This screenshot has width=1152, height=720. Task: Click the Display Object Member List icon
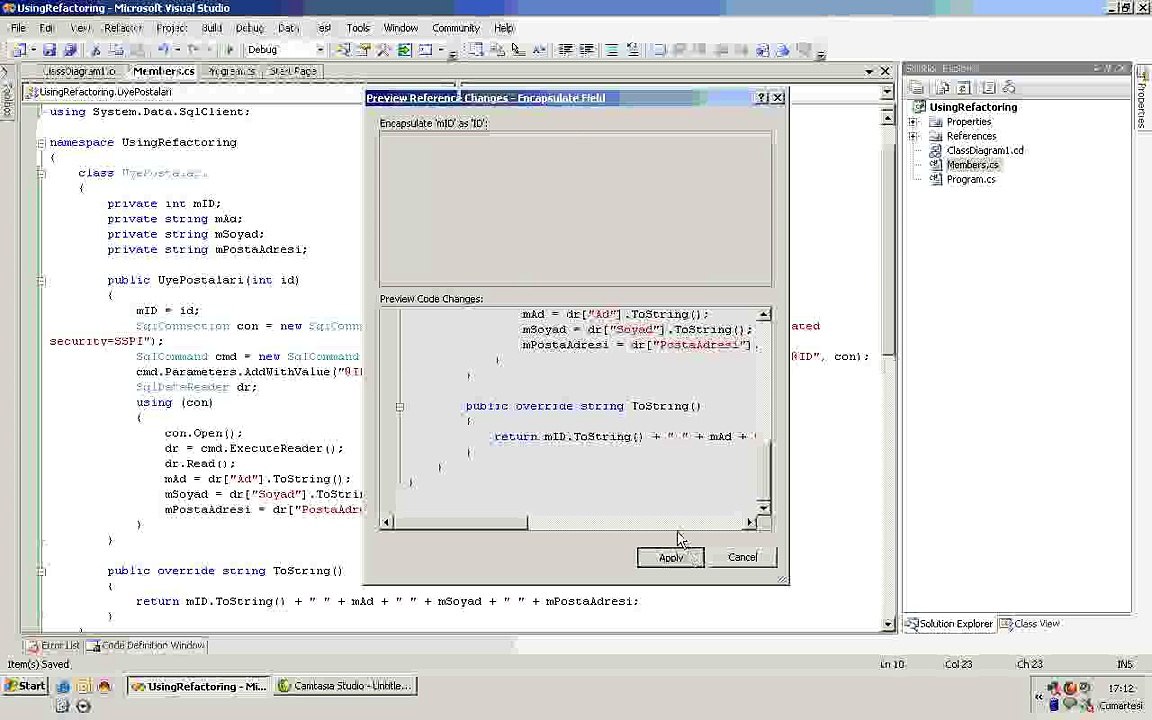tap(476, 50)
